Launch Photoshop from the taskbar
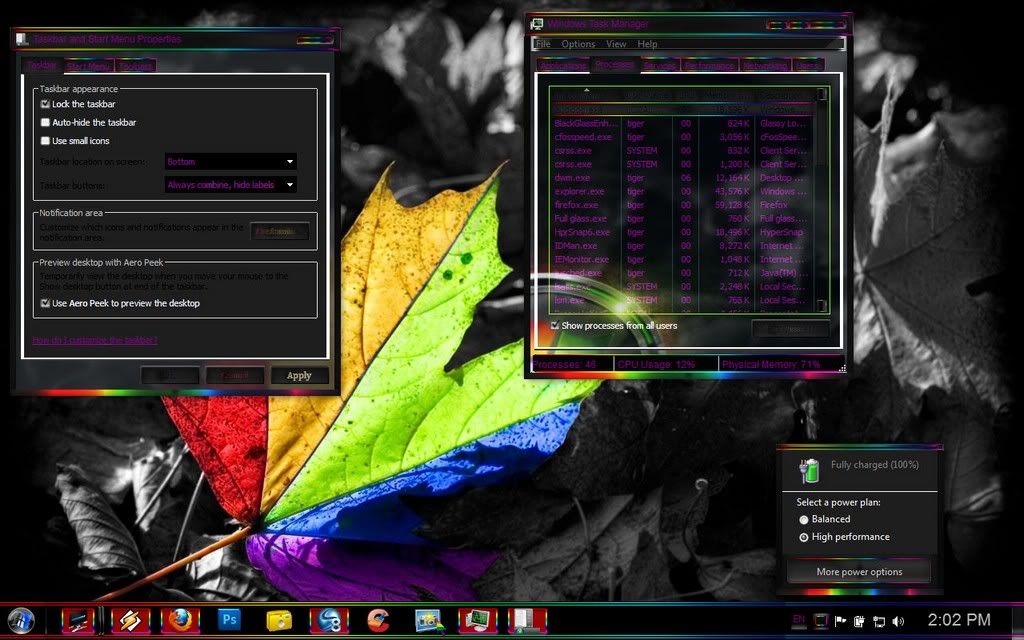Screen dimensions: 1024x640 (229, 620)
